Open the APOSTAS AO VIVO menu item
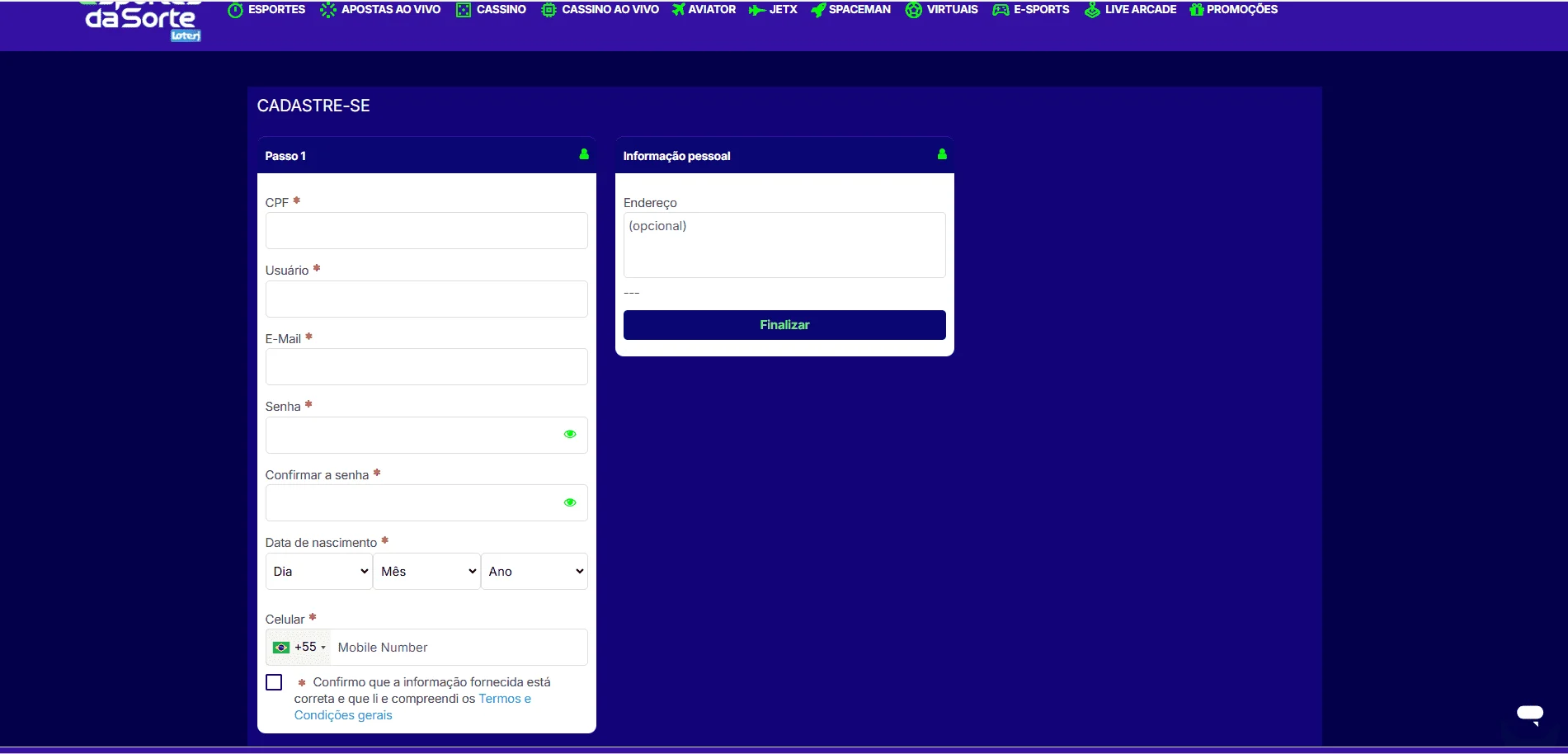Screen dimensions: 1568x754 point(391,10)
